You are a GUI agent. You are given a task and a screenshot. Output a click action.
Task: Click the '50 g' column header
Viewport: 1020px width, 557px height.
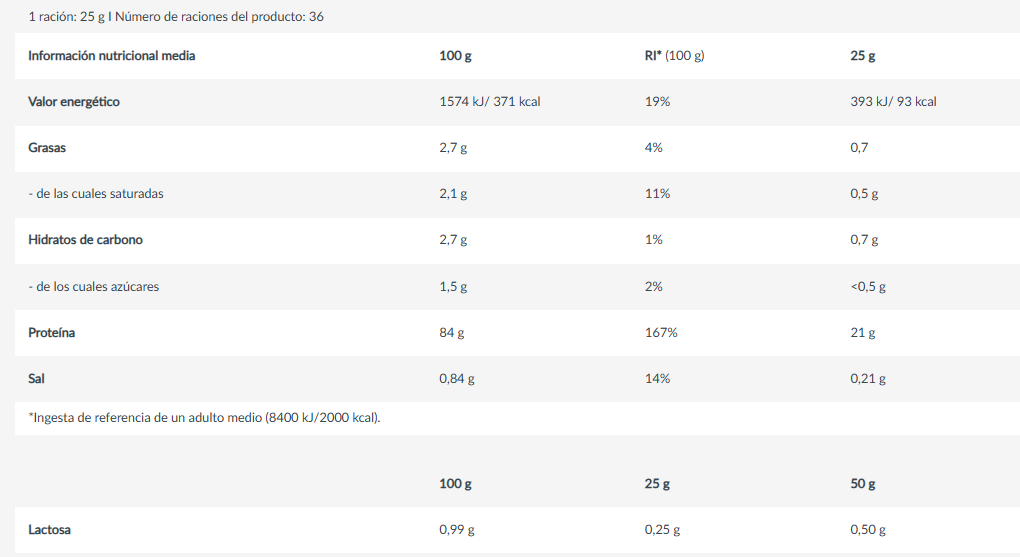tap(863, 483)
